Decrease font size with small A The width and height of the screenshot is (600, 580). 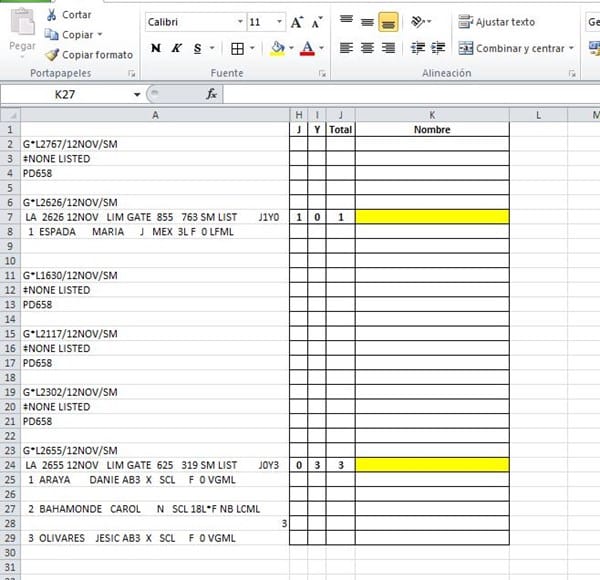pos(317,23)
